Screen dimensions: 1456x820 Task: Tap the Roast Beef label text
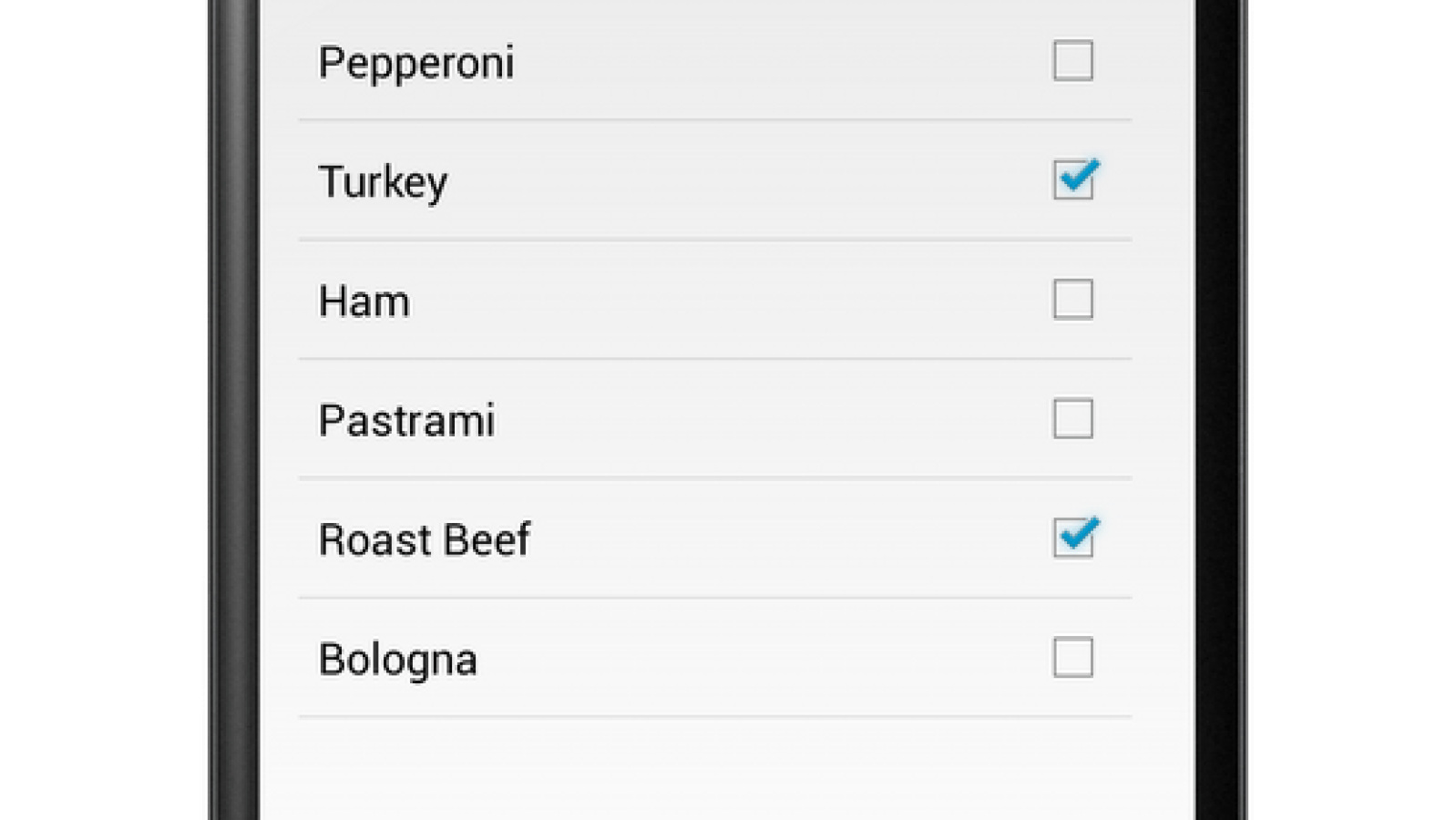424,539
